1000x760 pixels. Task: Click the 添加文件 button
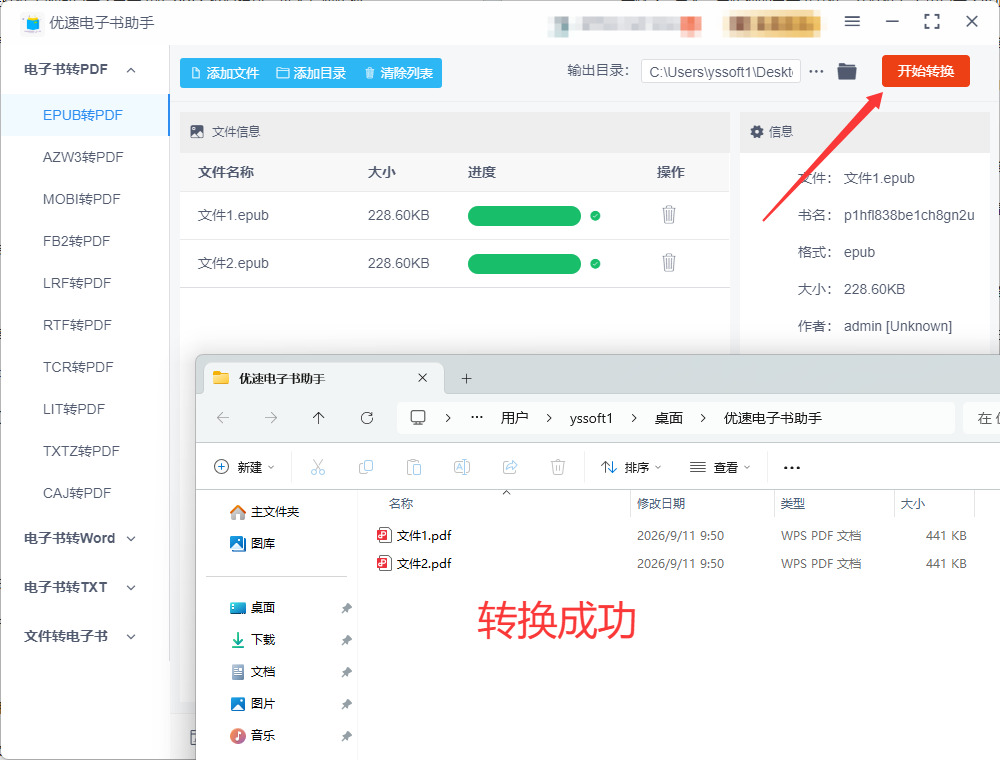point(224,73)
